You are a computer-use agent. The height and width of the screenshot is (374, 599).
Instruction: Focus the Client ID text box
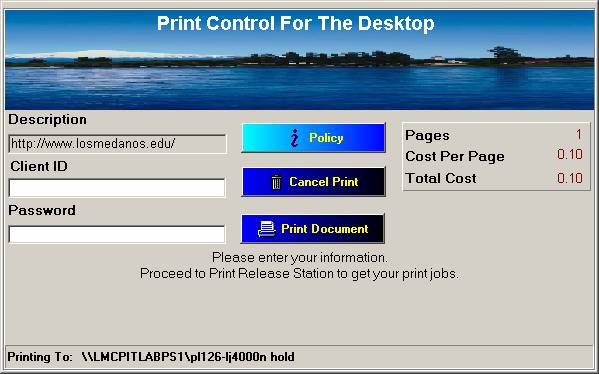tap(117, 188)
